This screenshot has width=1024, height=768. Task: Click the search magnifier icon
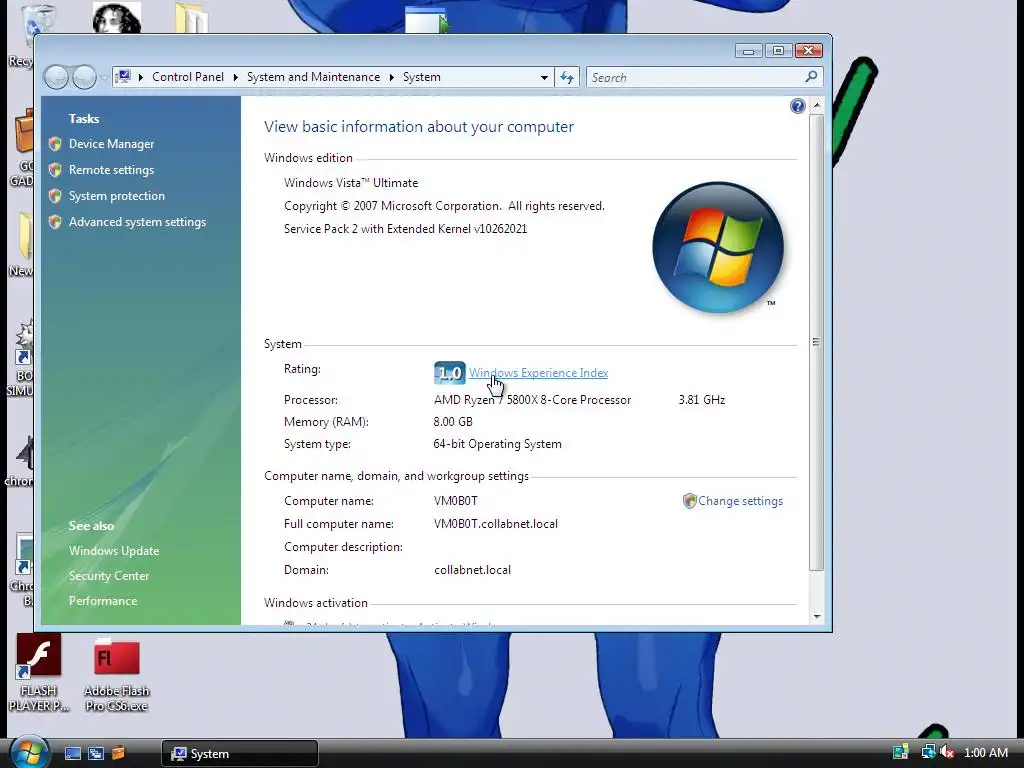tap(811, 77)
